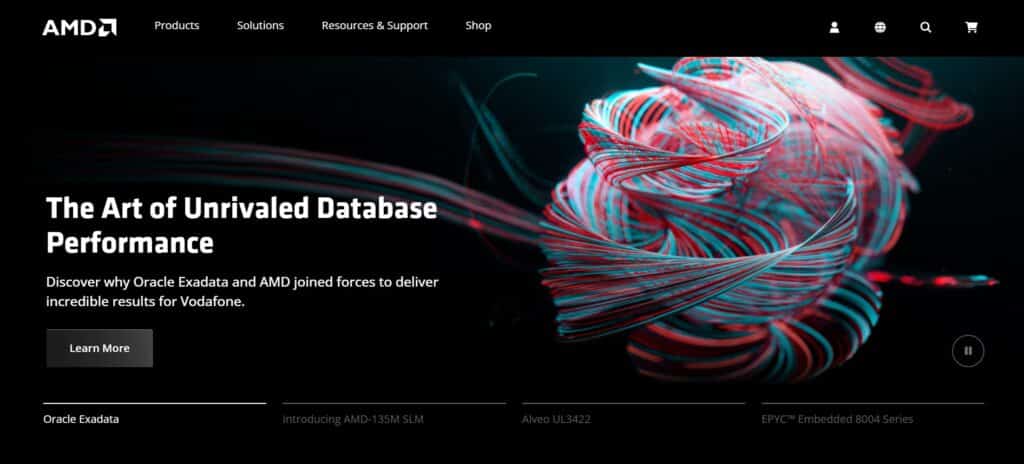Show the Alveo UL3422 slide
Screen dimensions: 1024x464
tap(556, 419)
